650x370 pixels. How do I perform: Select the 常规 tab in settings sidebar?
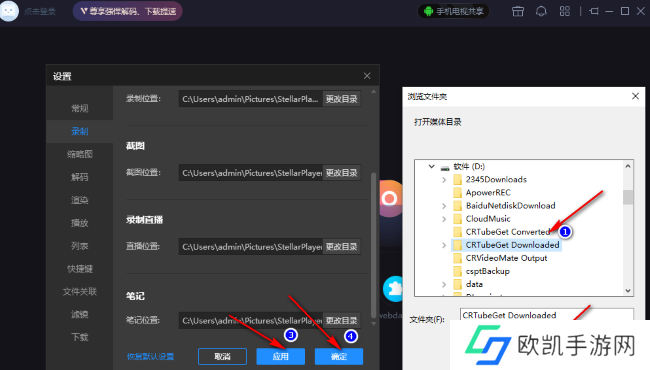coord(80,109)
